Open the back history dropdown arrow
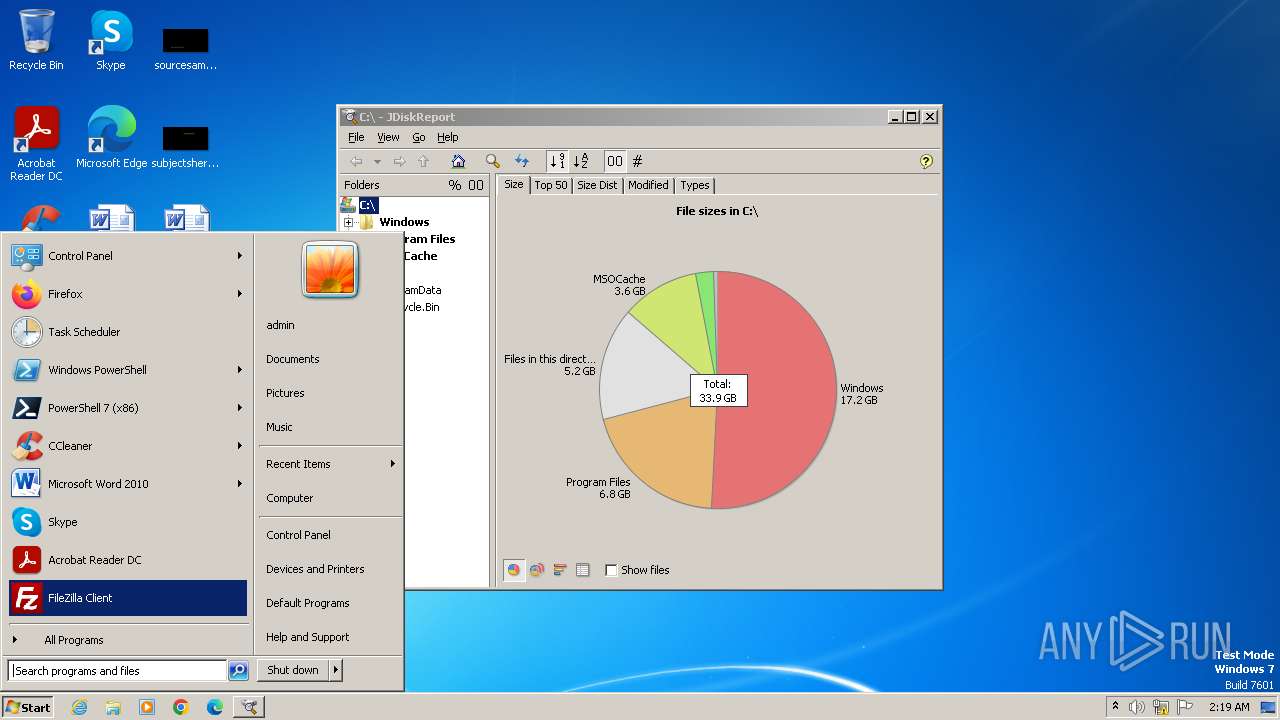This screenshot has height=720, width=1280. [377, 161]
